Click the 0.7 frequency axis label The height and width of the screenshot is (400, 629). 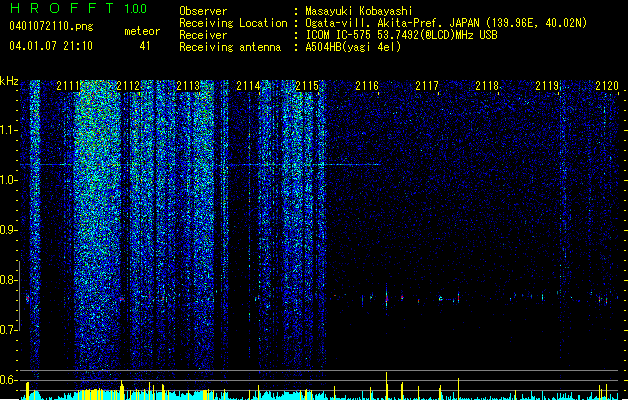pyautogui.click(x=8, y=330)
